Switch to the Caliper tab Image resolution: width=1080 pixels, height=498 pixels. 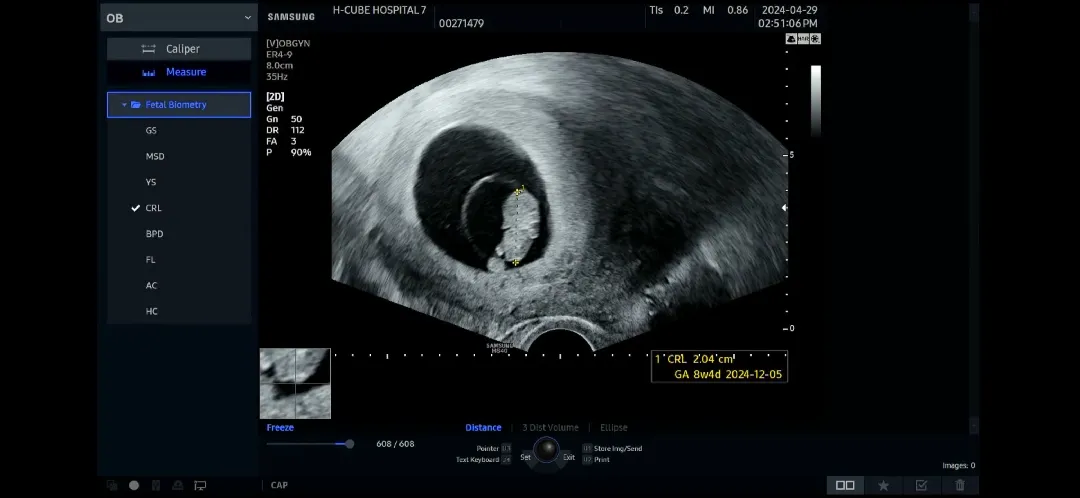tap(179, 49)
